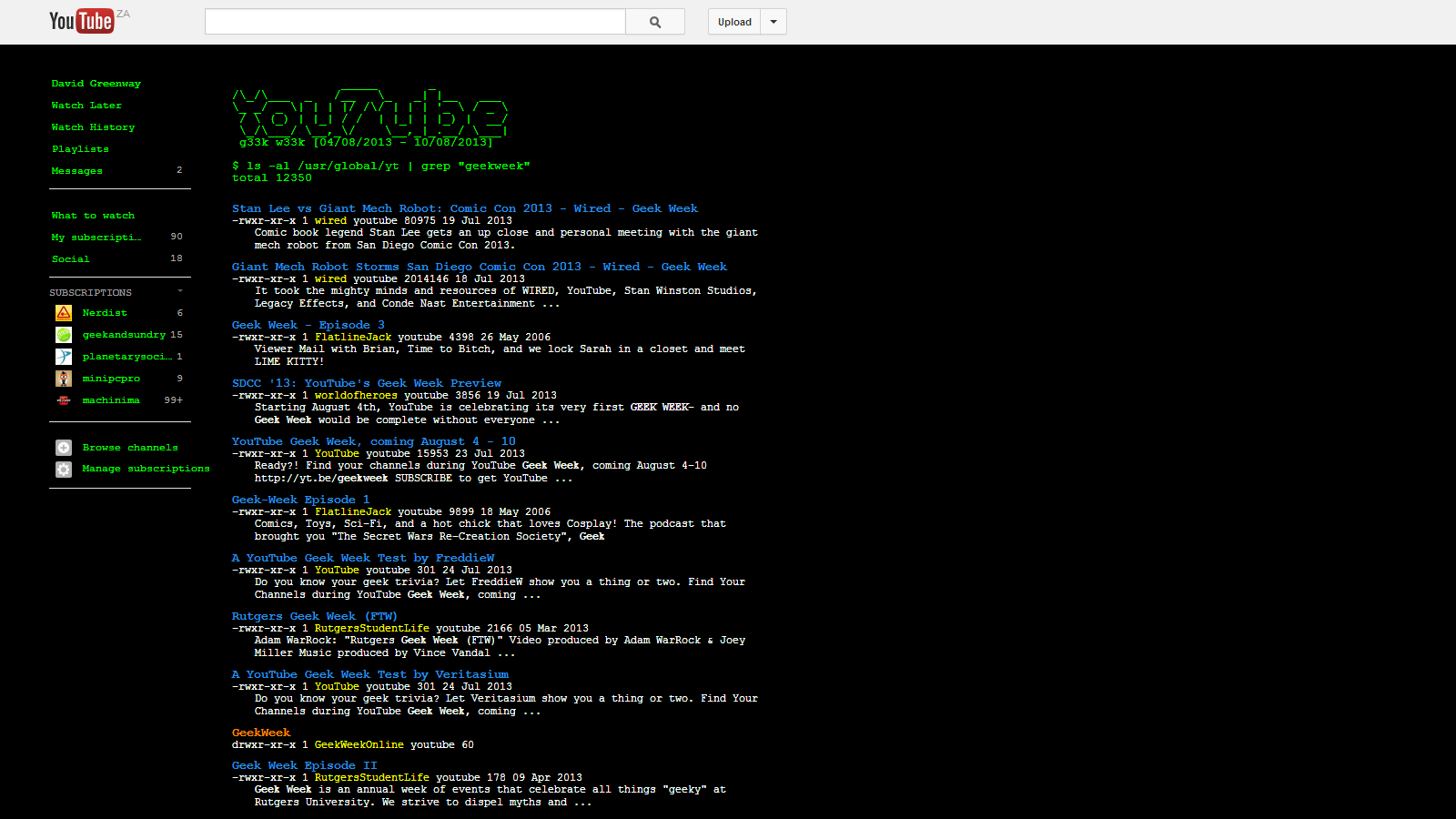The width and height of the screenshot is (1456, 819).
Task: Open Playlists in sidebar
Action: (80, 149)
